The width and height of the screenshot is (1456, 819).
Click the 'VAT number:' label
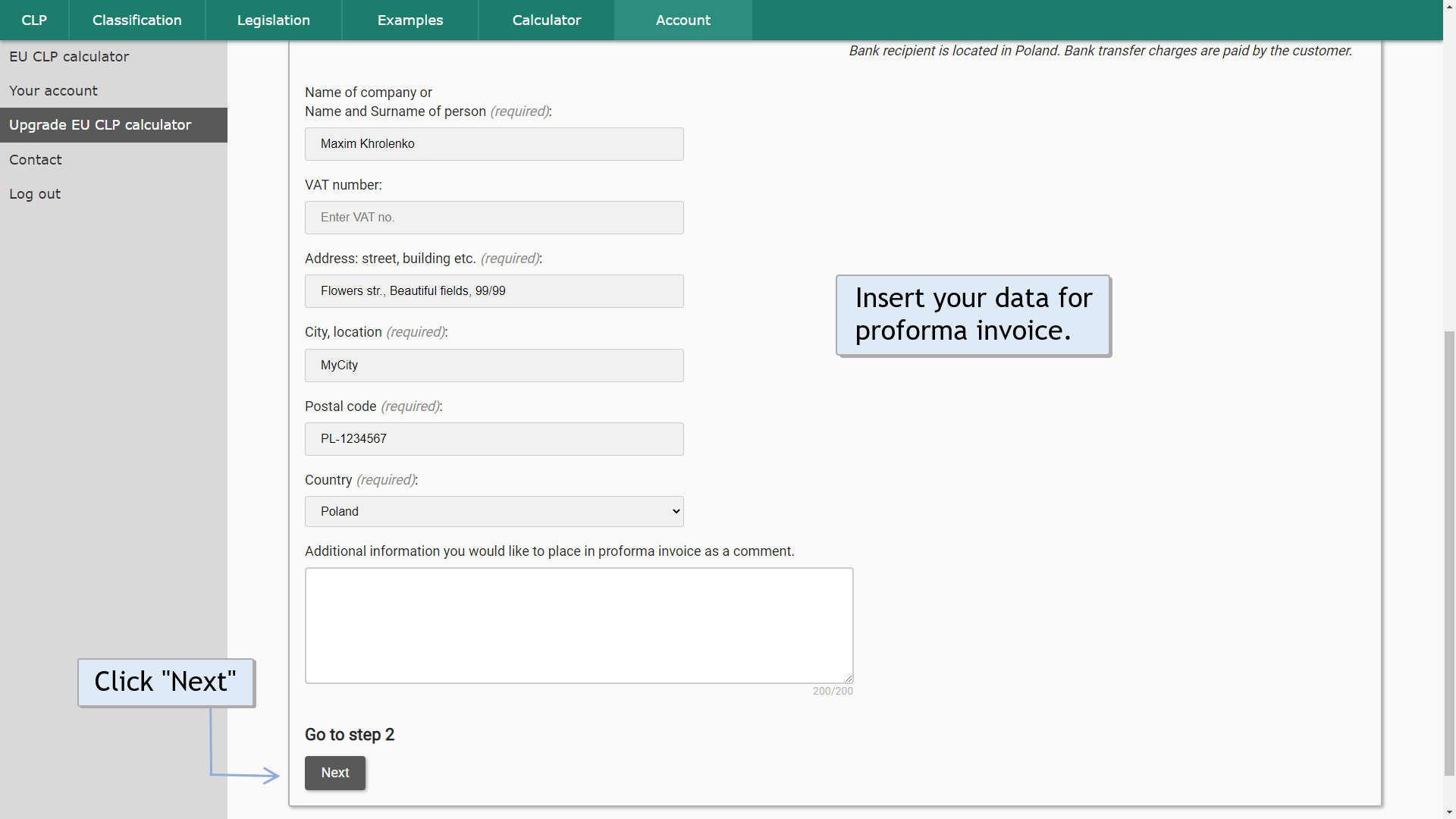(x=344, y=185)
